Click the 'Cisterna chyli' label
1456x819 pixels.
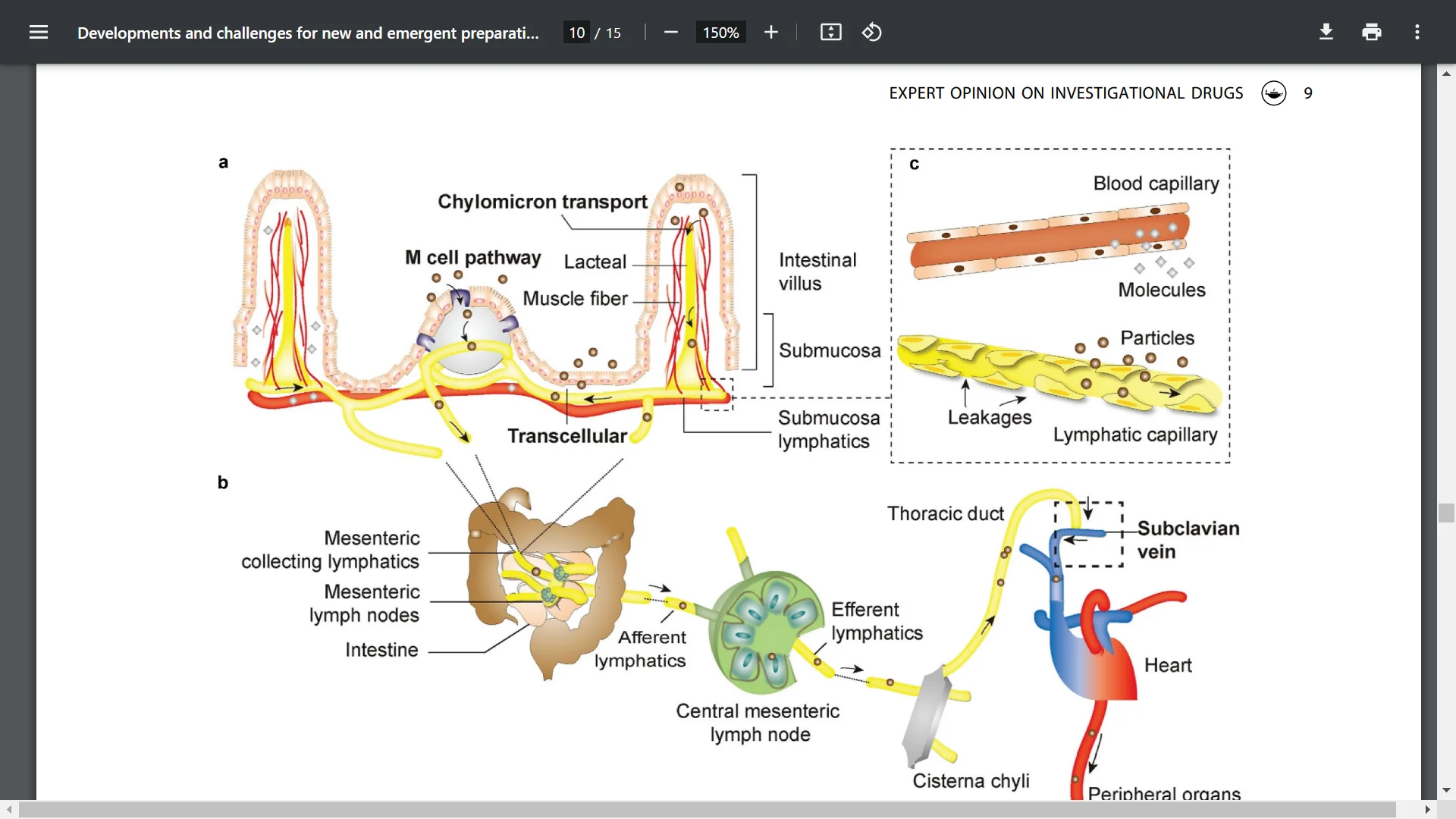click(971, 781)
